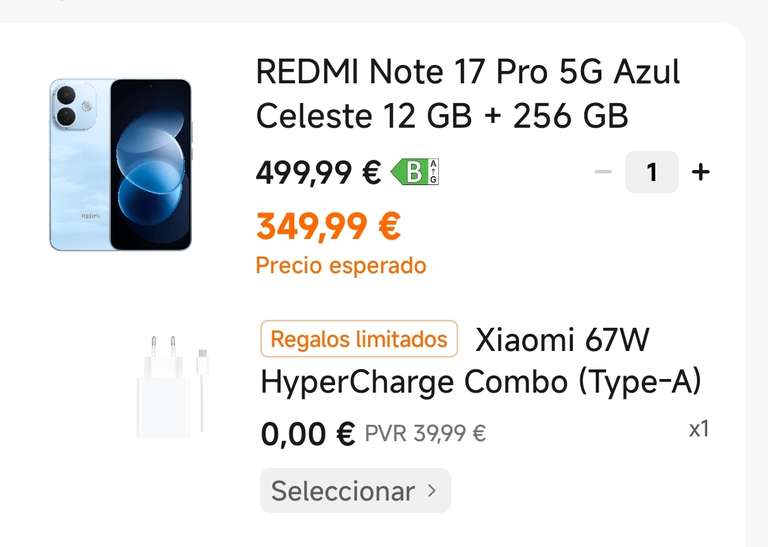The height and width of the screenshot is (547, 768).
Task: Tap the charger plug prongs in gift image
Action: (x=164, y=347)
